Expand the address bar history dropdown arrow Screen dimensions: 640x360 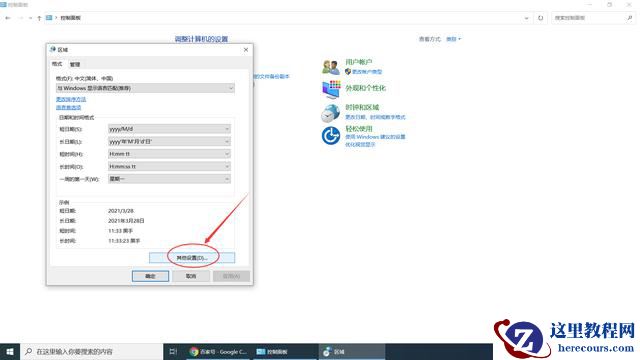pyautogui.click(x=526, y=18)
